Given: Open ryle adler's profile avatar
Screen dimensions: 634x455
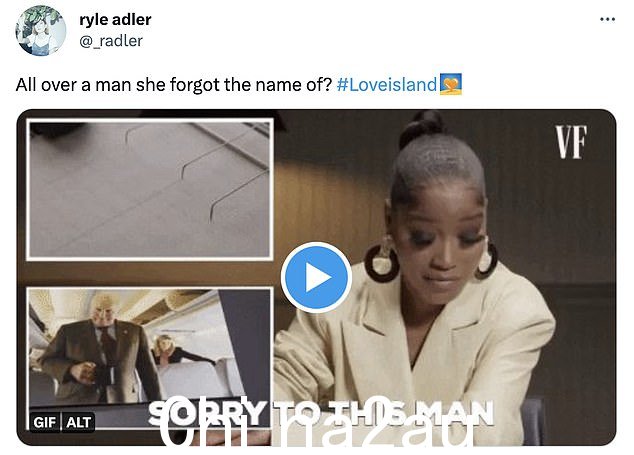Looking at the screenshot, I should [40, 31].
